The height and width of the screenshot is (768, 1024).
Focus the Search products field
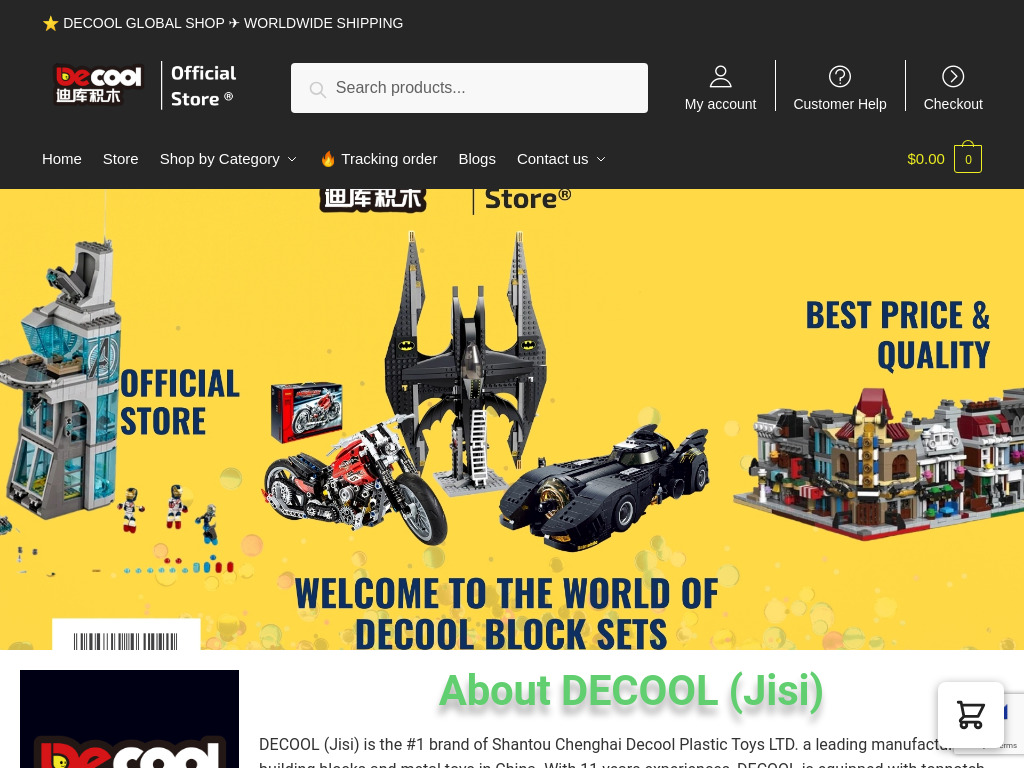[469, 88]
